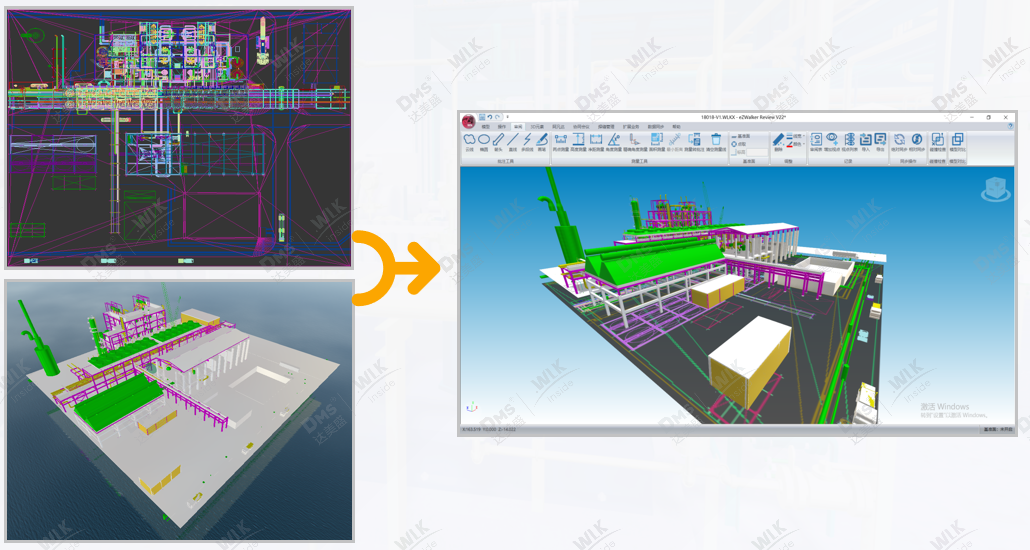Viewport: 1030px width, 550px height.
Task: Open the viewpoint list (视点列表)
Action: [x=849, y=143]
